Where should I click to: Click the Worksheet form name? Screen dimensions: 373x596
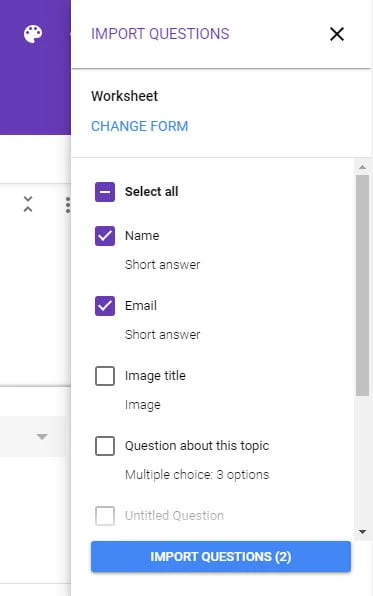tap(124, 96)
